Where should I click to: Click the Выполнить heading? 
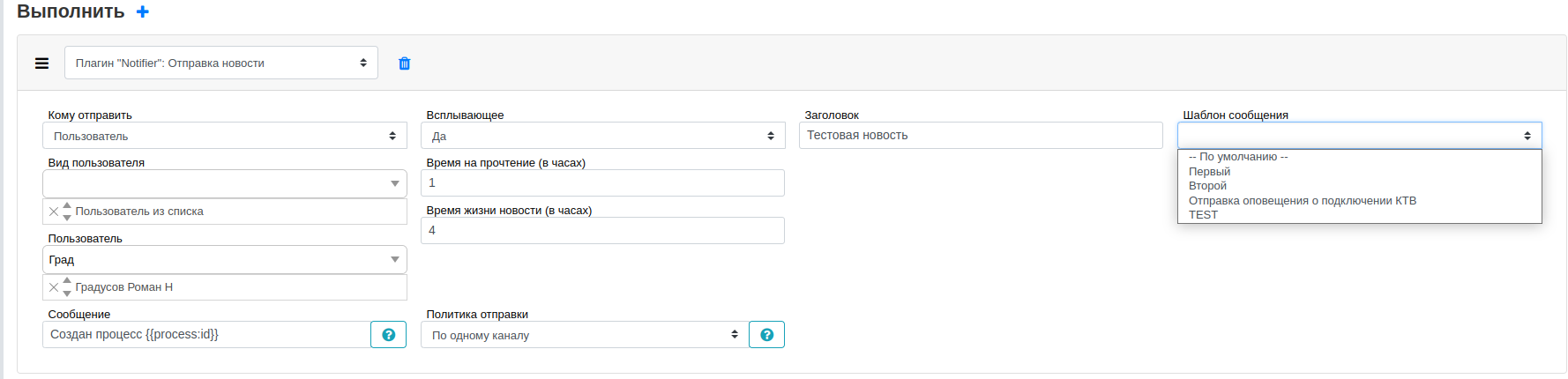[x=71, y=11]
